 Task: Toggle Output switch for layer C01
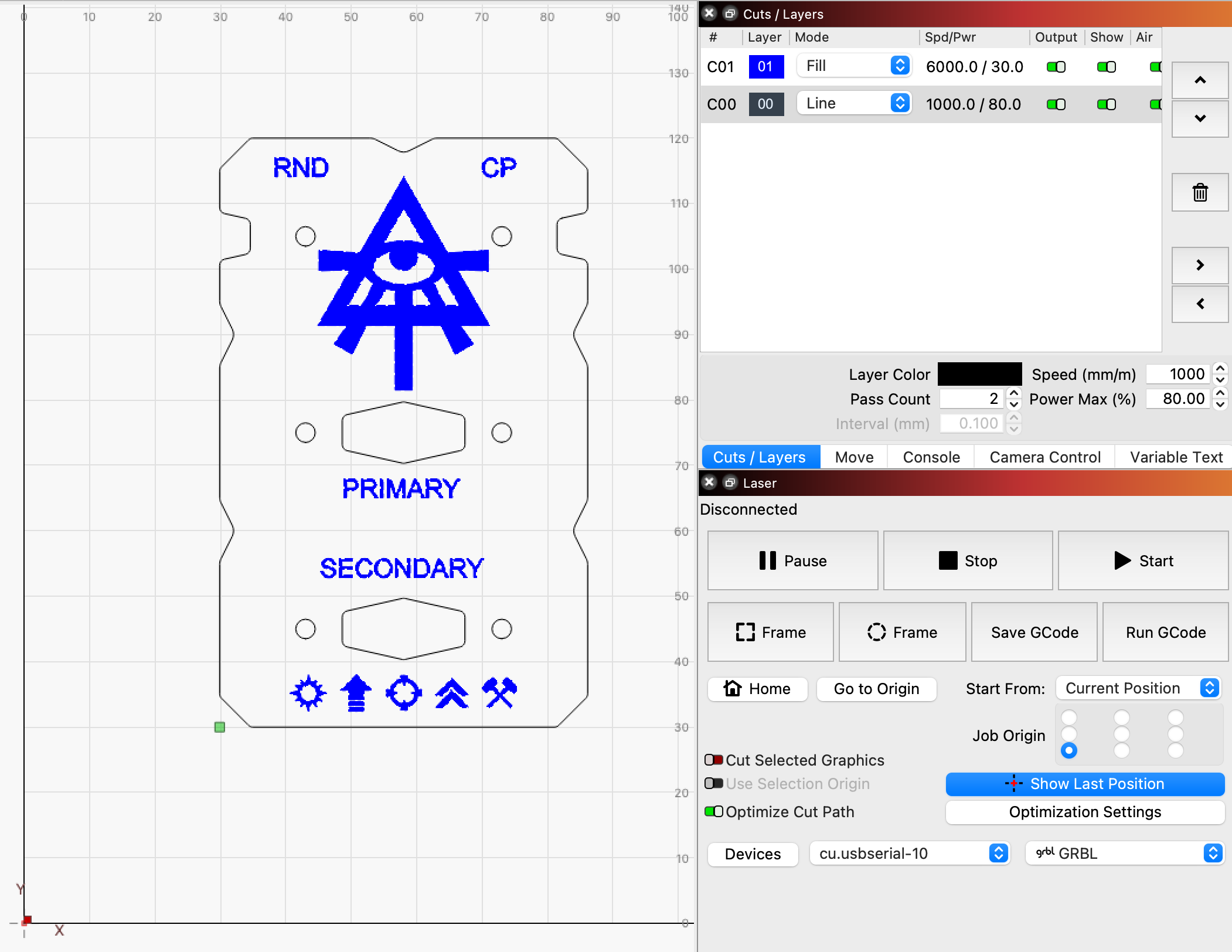pyautogui.click(x=1056, y=67)
